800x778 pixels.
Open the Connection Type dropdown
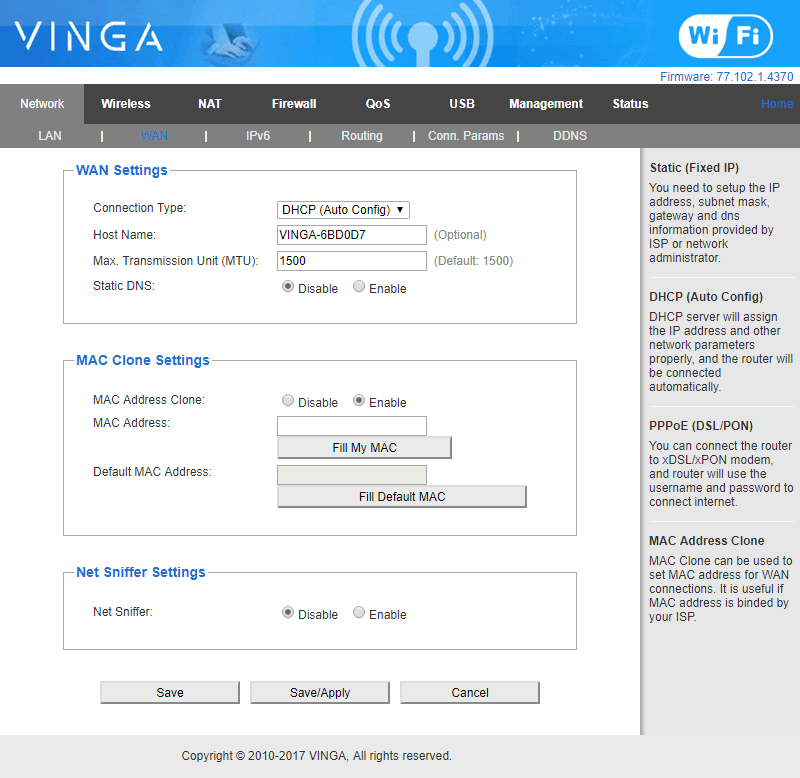[x=343, y=210]
